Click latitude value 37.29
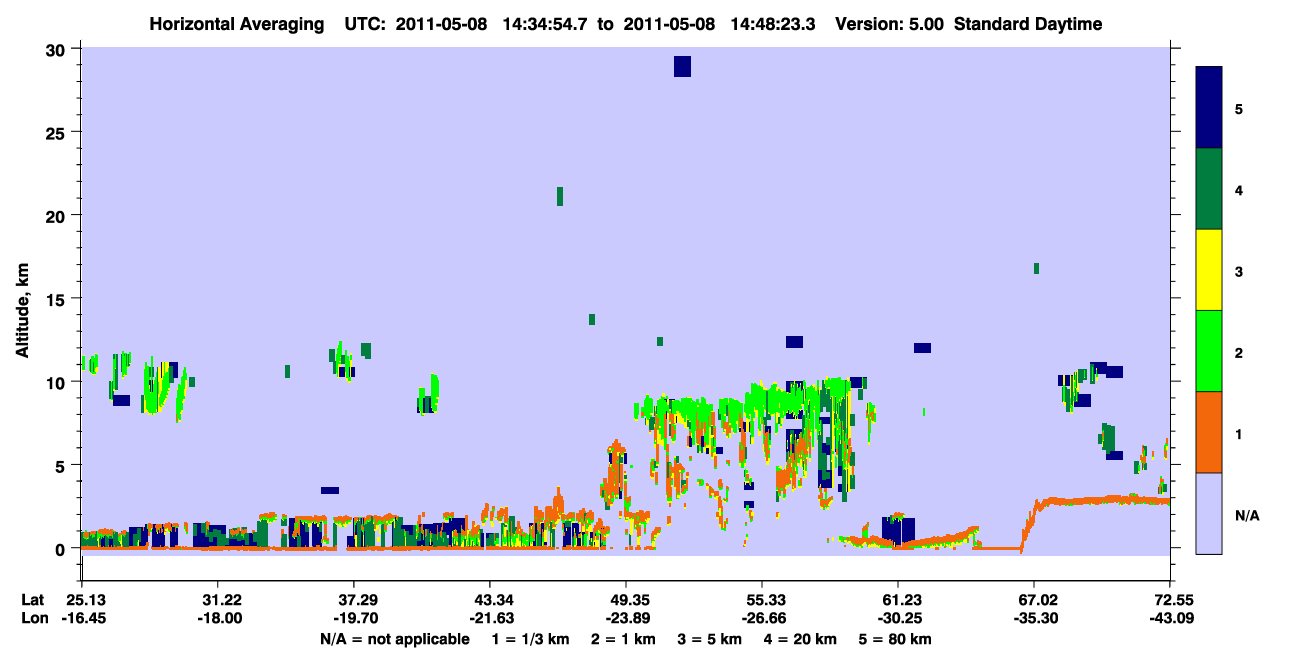 (x=354, y=600)
